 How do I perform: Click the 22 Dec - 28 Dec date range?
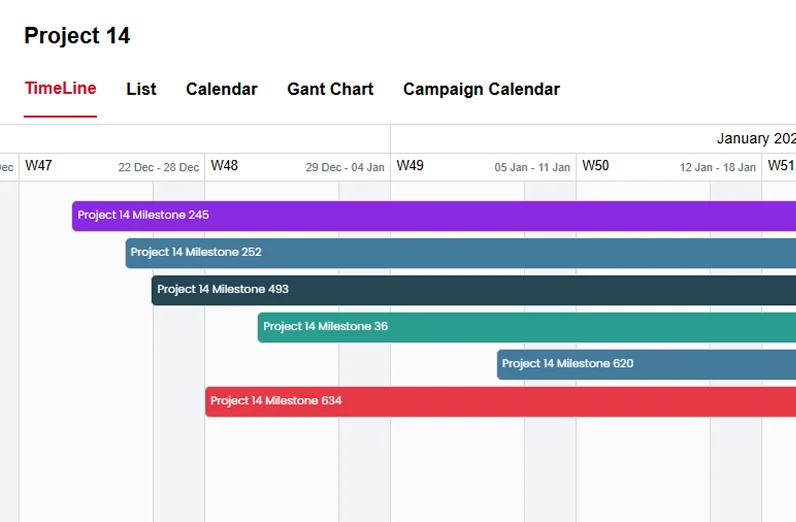point(158,168)
